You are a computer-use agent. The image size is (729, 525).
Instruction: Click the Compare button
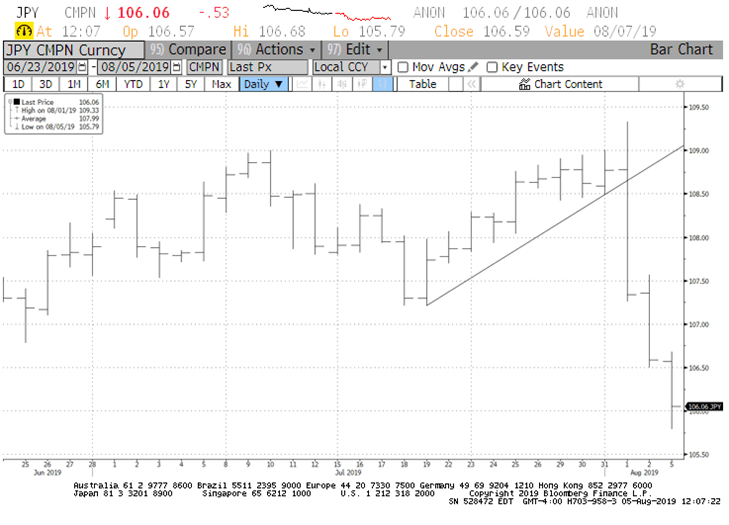187,49
